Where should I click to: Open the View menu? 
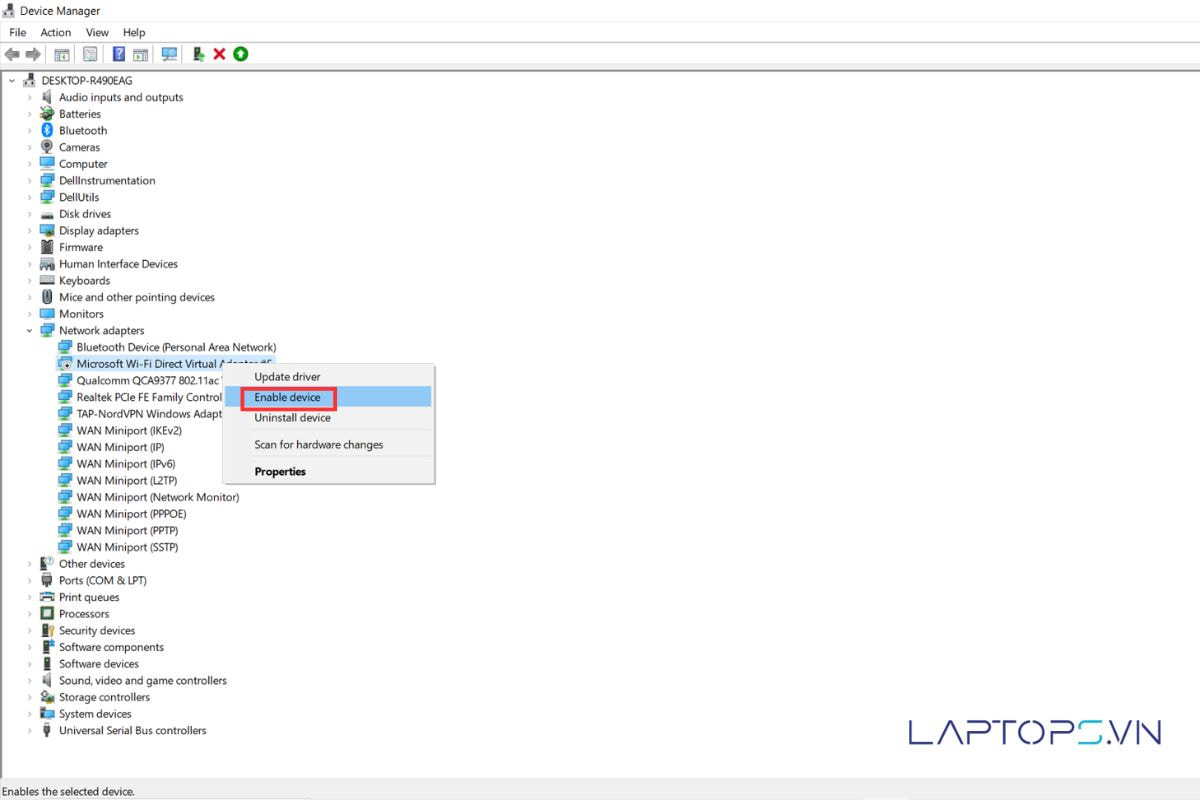point(97,33)
